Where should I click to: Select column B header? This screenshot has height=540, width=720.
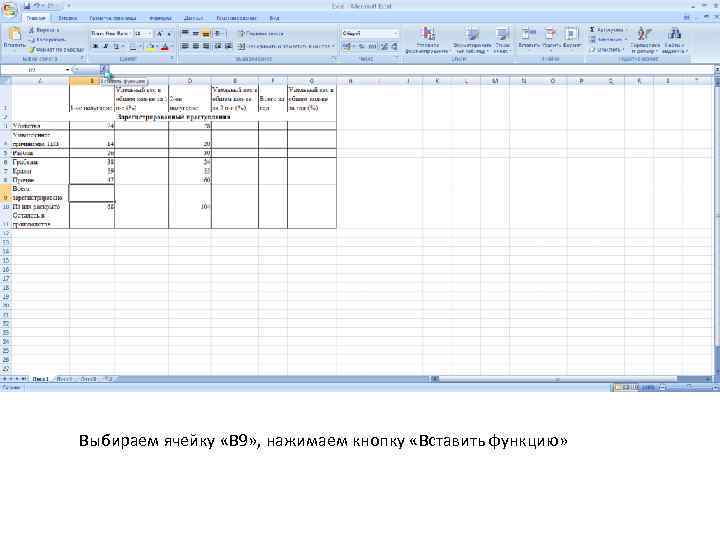point(92,81)
